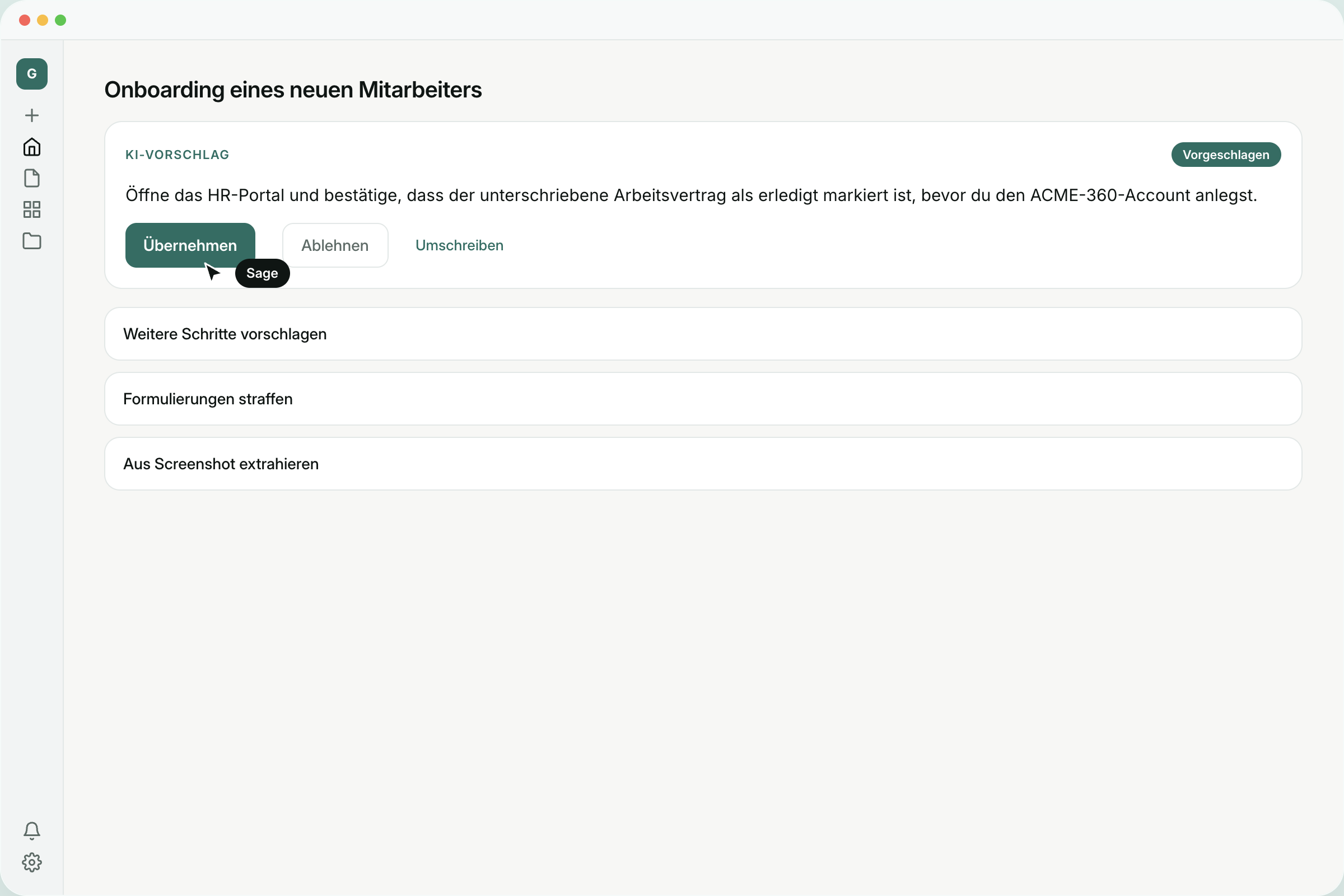Click the KI suggestion text about HR-Portal
This screenshot has height=896, width=1344.
(x=692, y=195)
